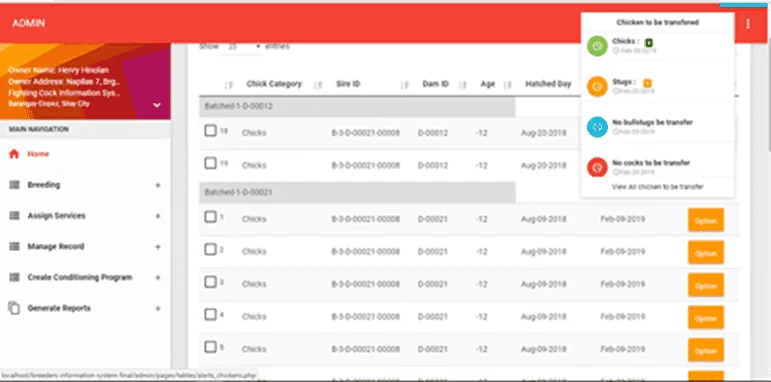Click Aug-20-2018 hatched day in row 18
The height and width of the screenshot is (382, 771).
click(543, 133)
